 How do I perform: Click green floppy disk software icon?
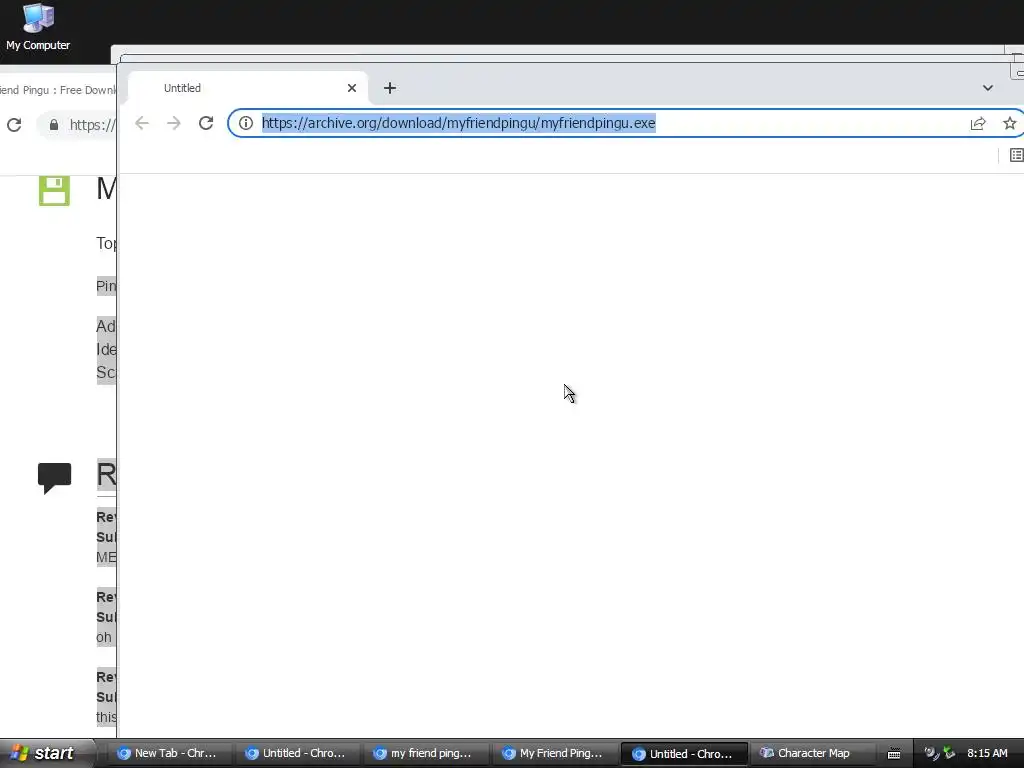54,190
